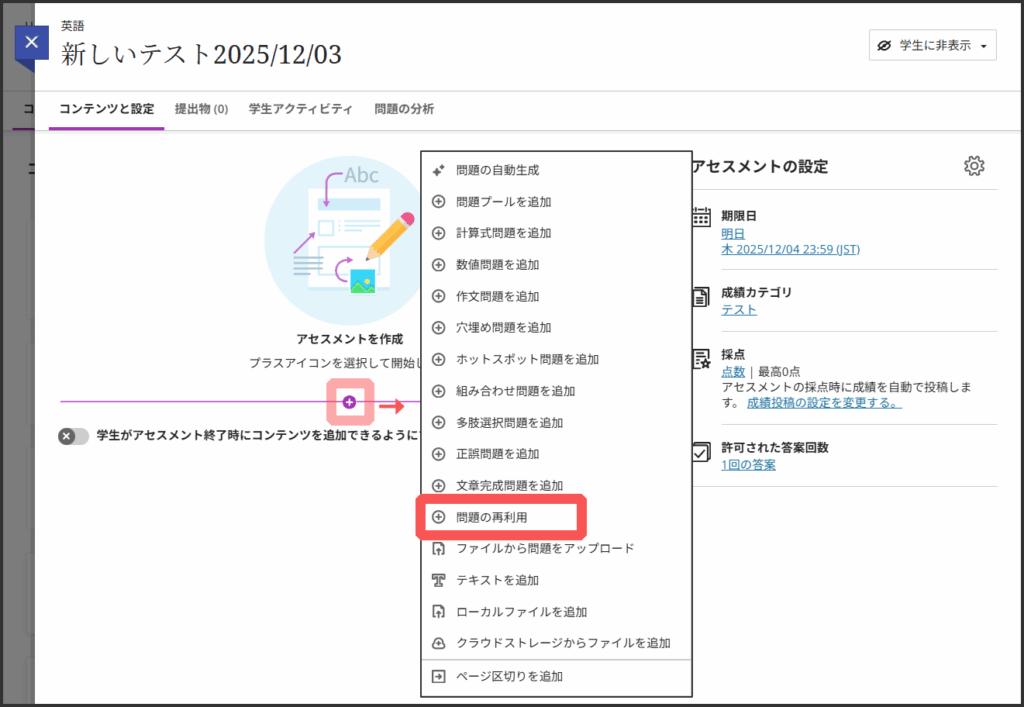Close the test panel with X button

pyautogui.click(x=32, y=43)
